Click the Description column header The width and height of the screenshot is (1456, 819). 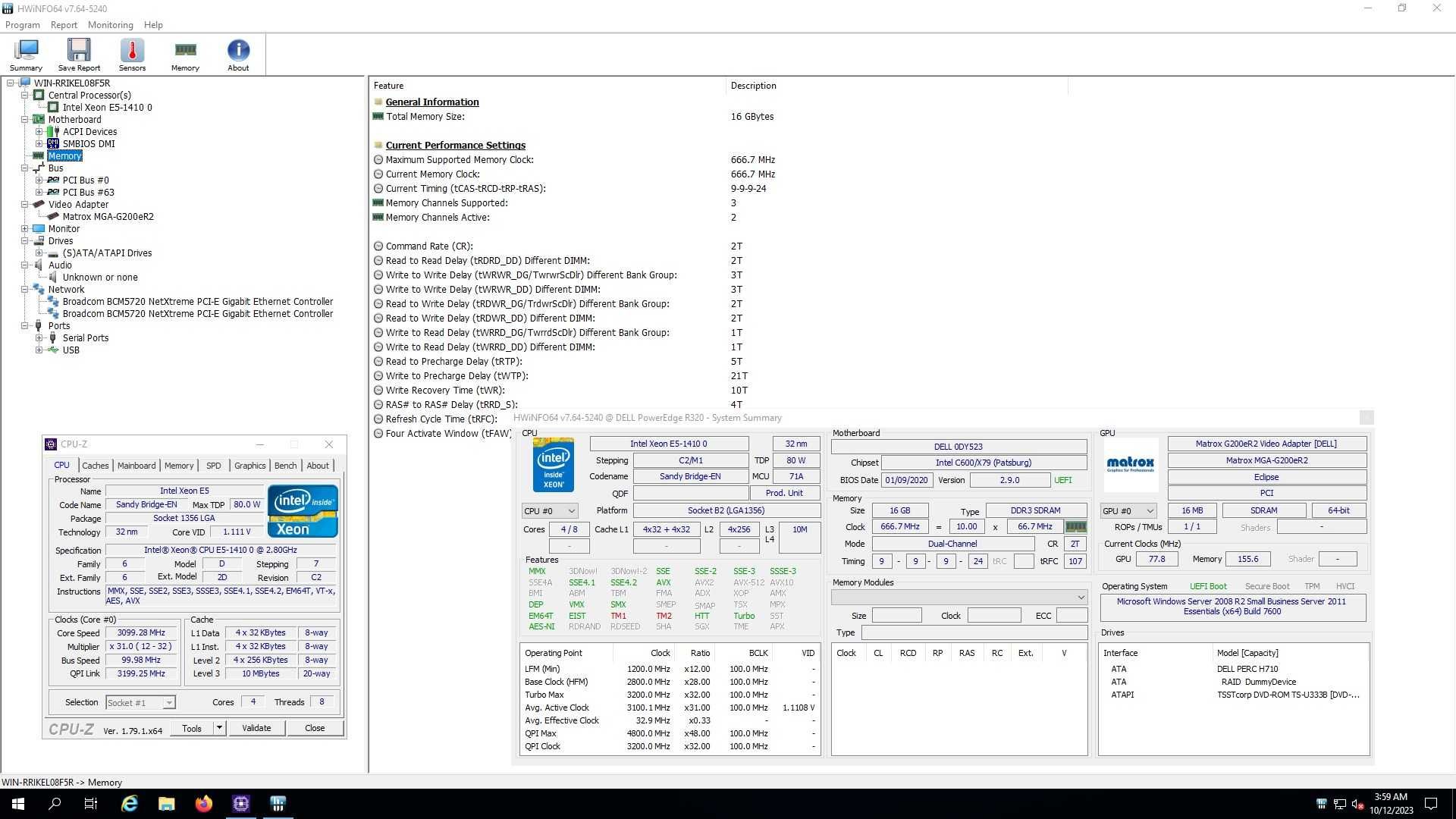(897, 86)
